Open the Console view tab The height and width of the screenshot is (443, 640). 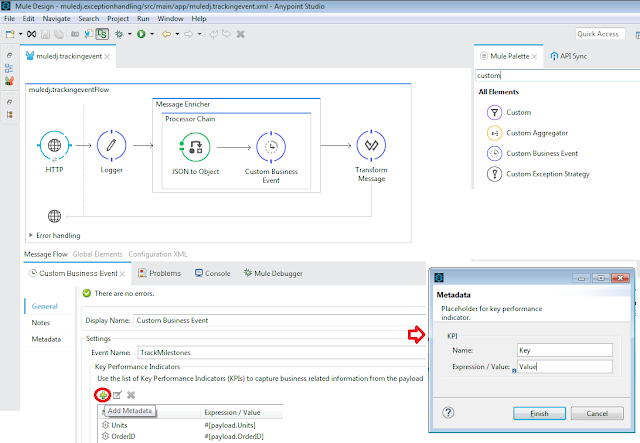click(x=213, y=273)
